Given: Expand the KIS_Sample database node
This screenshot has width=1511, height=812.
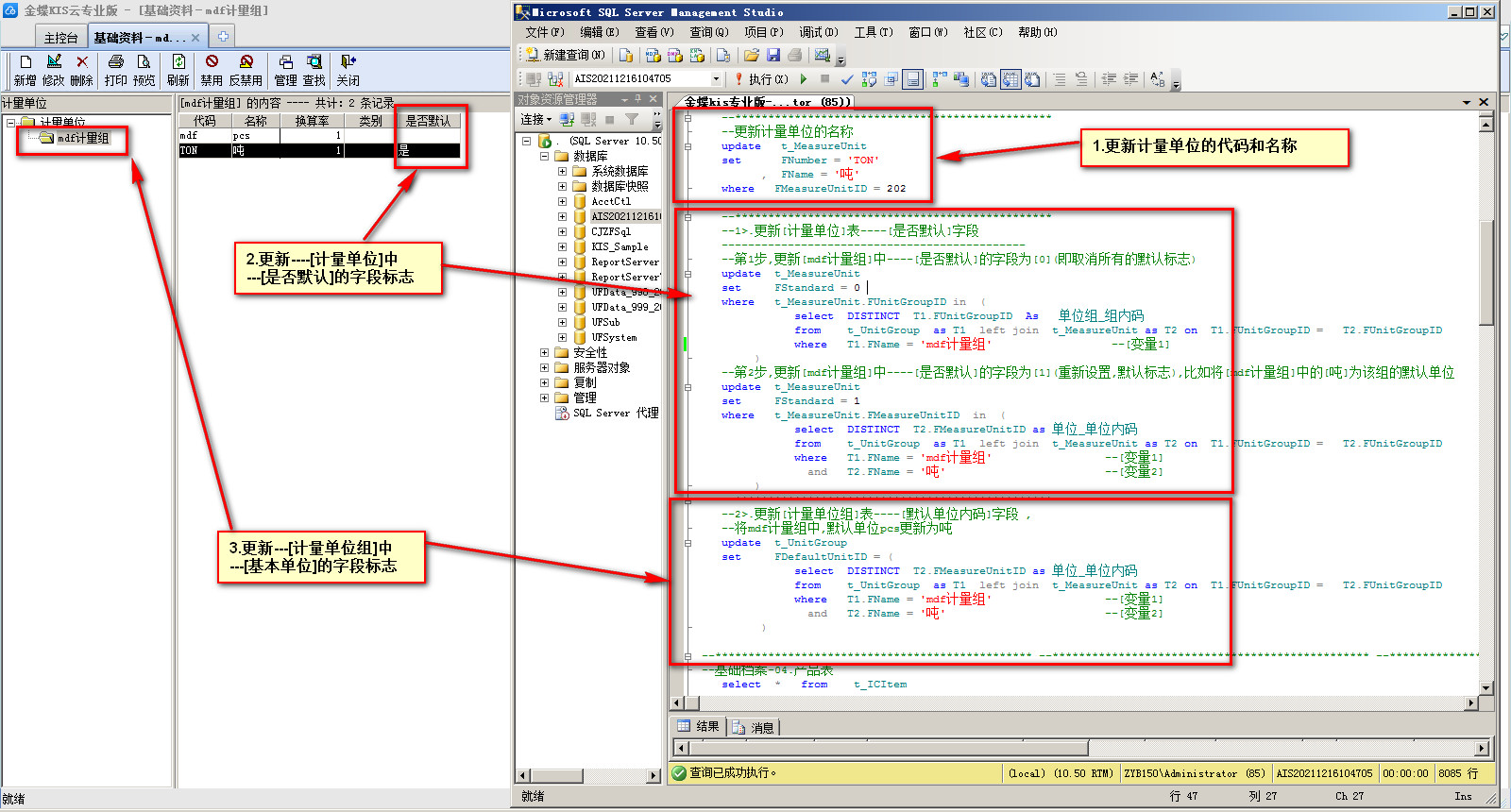Looking at the screenshot, I should (562, 246).
